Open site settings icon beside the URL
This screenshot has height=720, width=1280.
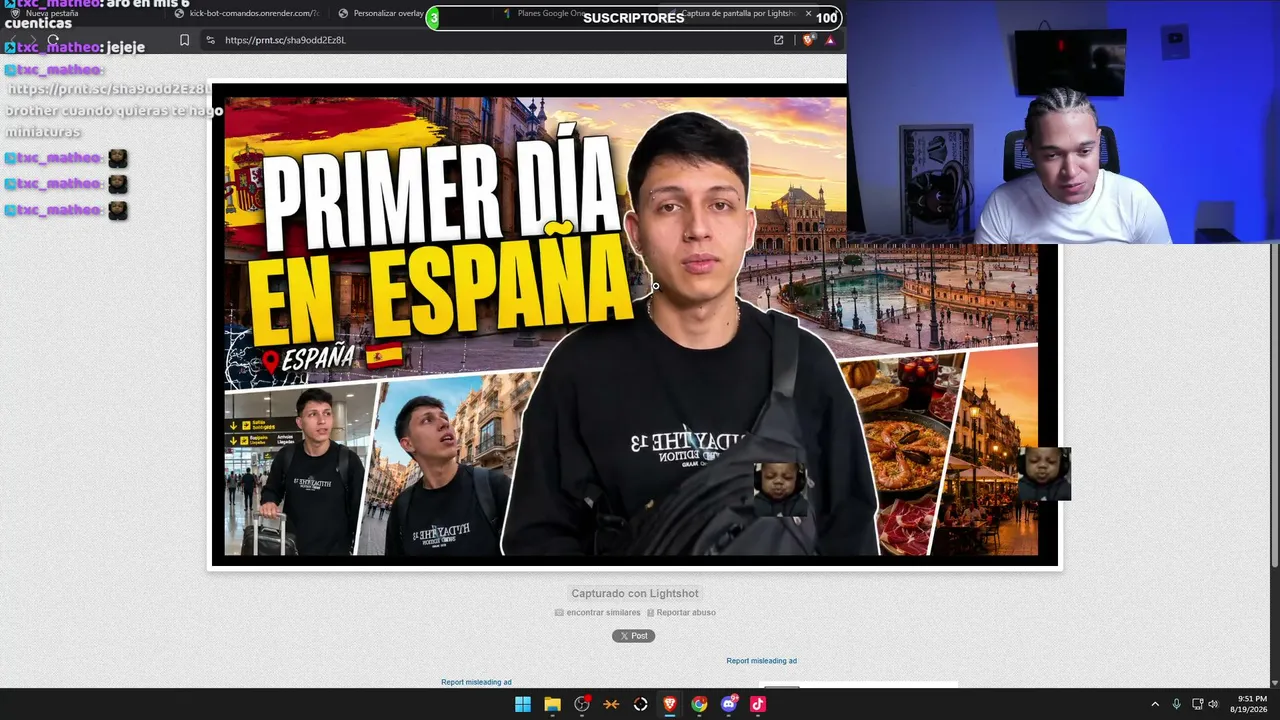coord(210,40)
